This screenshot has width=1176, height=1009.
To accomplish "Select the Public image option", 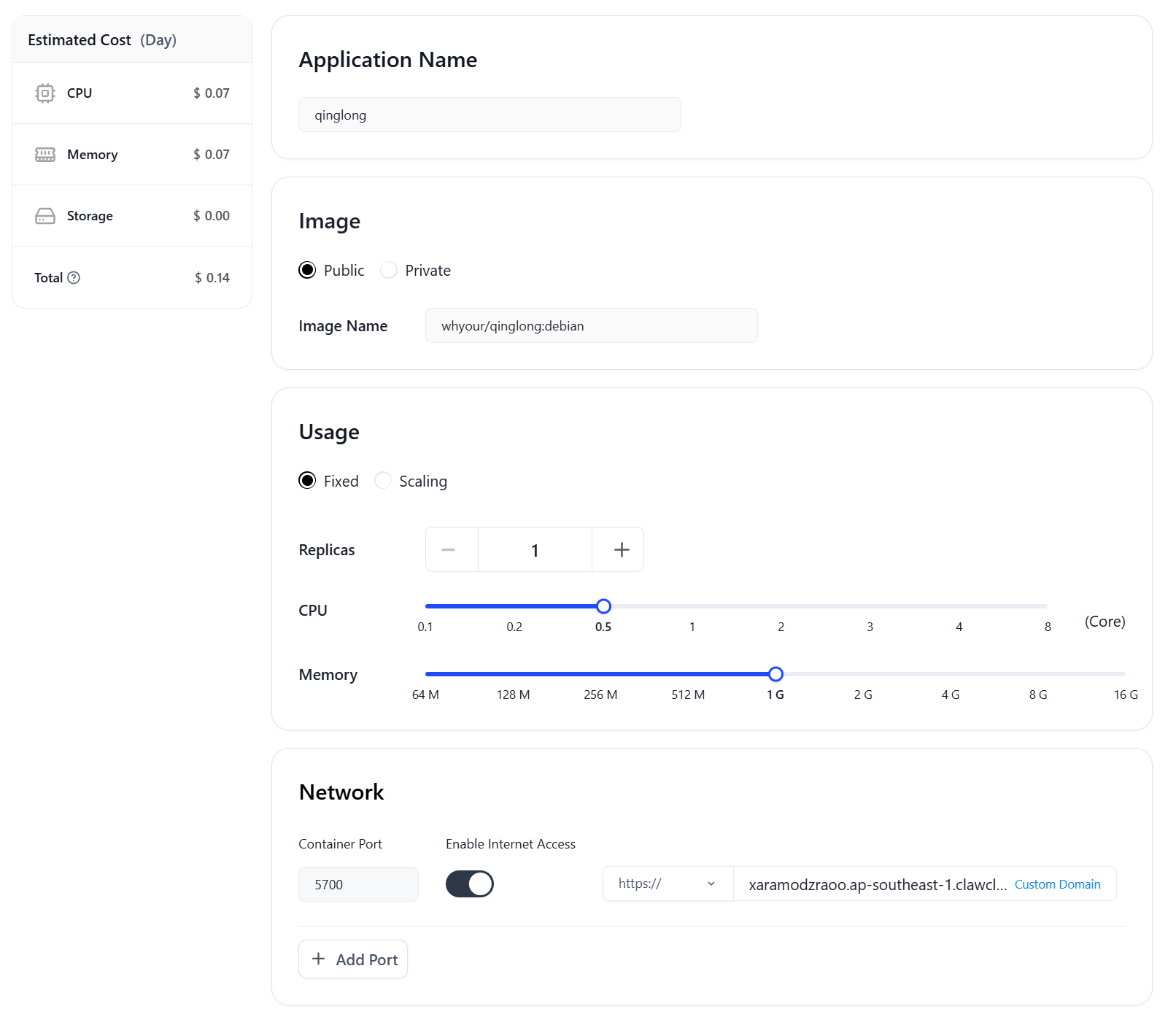I will pyautogui.click(x=308, y=271).
